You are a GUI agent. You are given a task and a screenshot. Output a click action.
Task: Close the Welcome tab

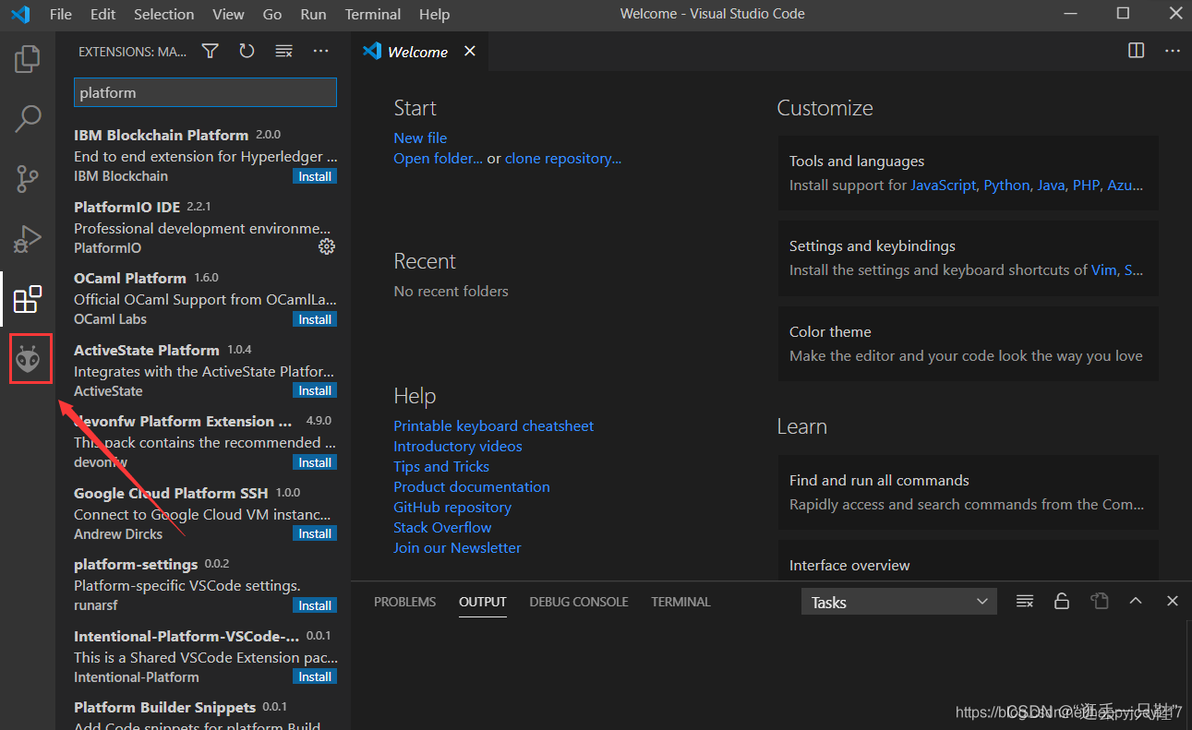[470, 51]
